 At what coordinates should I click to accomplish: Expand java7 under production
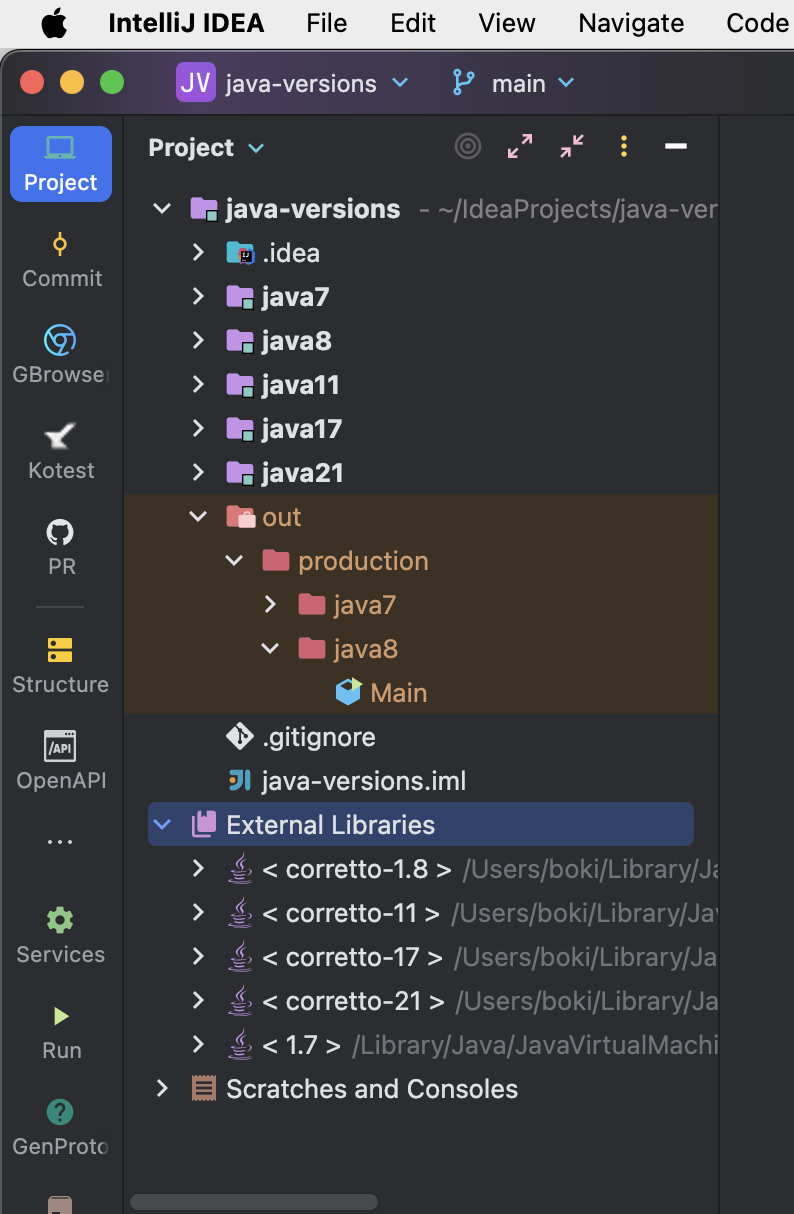point(270,605)
